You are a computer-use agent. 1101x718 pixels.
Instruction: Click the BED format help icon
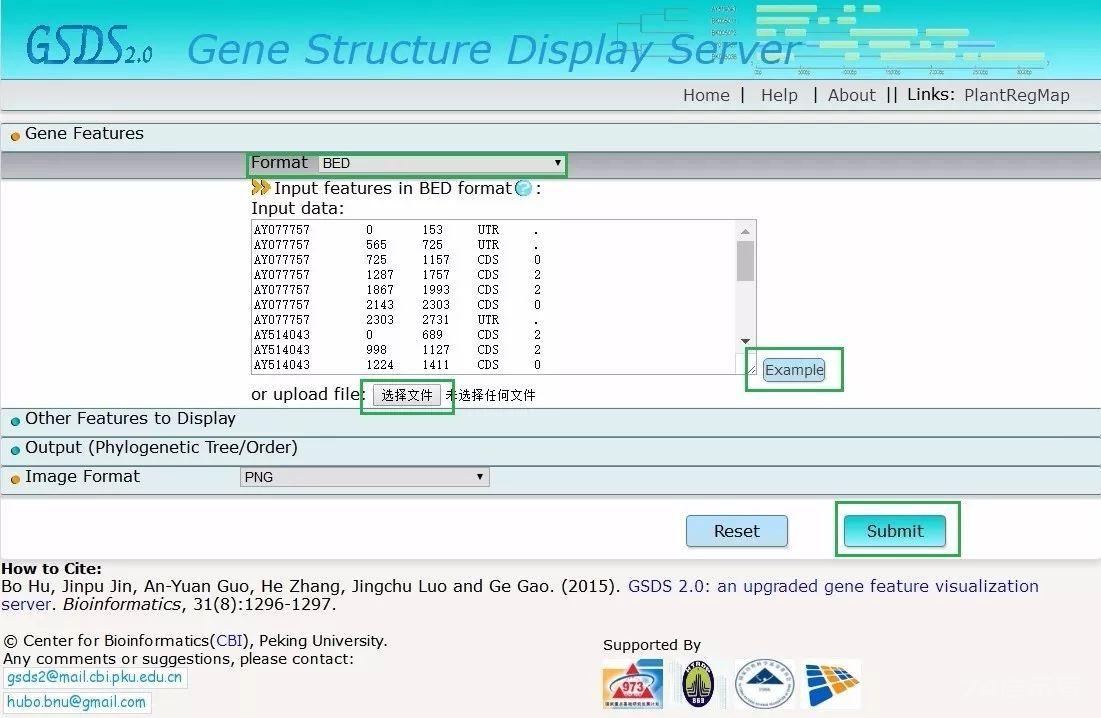[524, 188]
